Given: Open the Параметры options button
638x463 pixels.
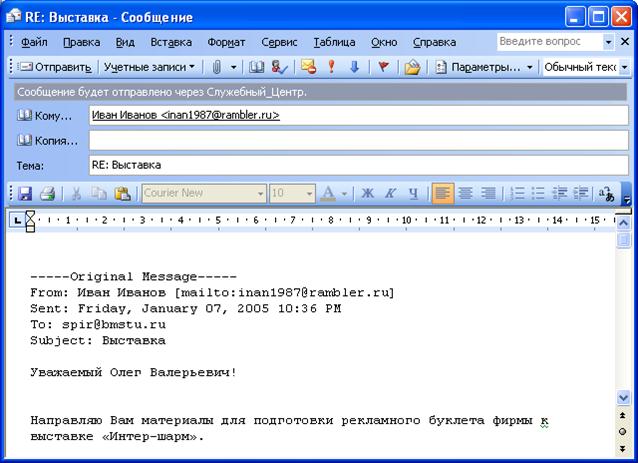Looking at the screenshot, I should click(478, 67).
